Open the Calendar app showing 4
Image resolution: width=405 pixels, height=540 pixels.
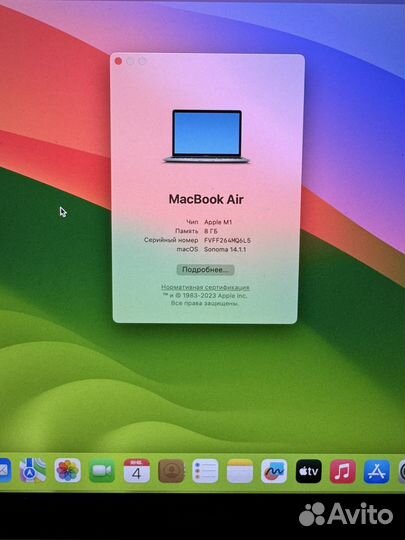click(x=136, y=470)
